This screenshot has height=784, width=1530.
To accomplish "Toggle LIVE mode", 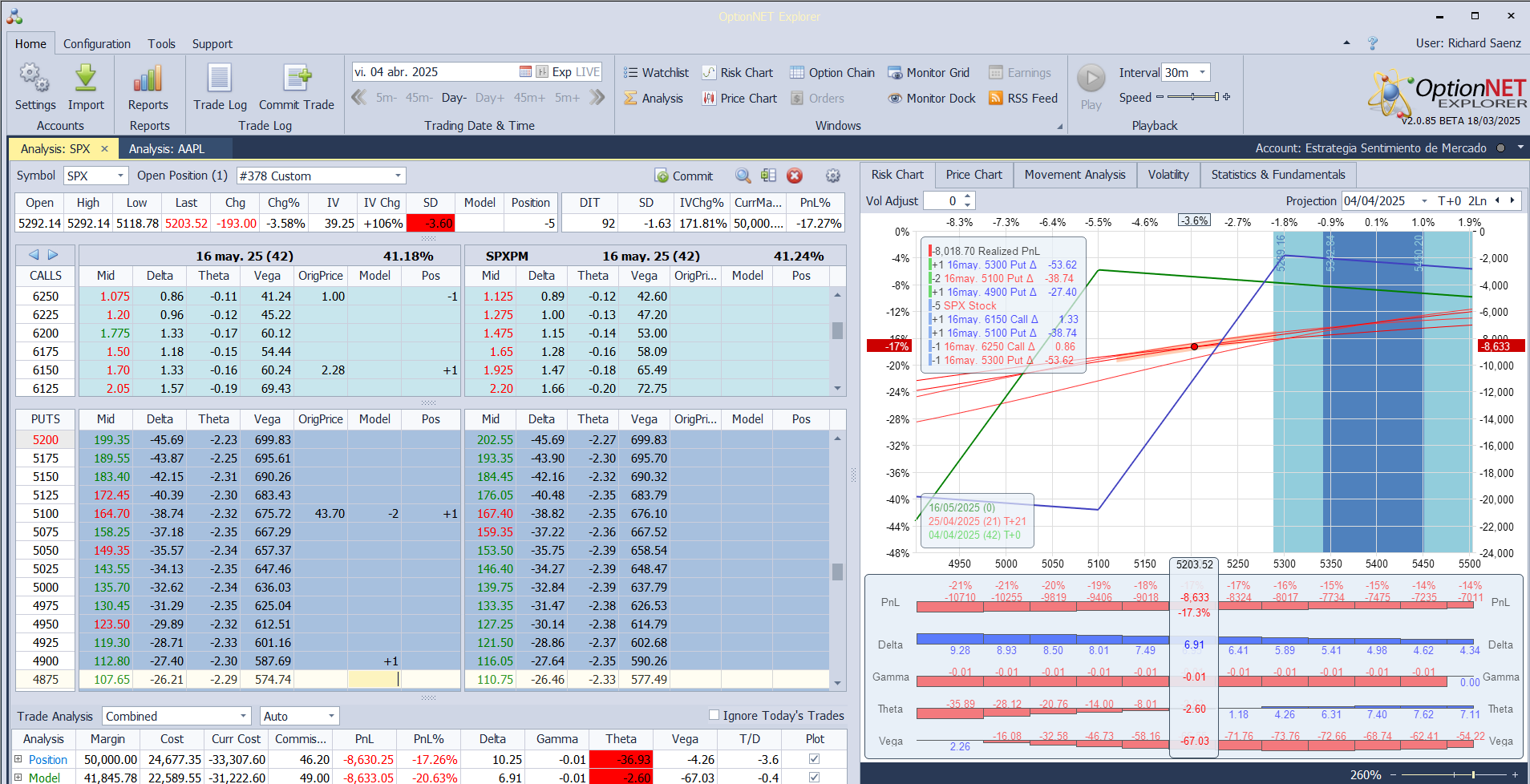I will click(587, 72).
